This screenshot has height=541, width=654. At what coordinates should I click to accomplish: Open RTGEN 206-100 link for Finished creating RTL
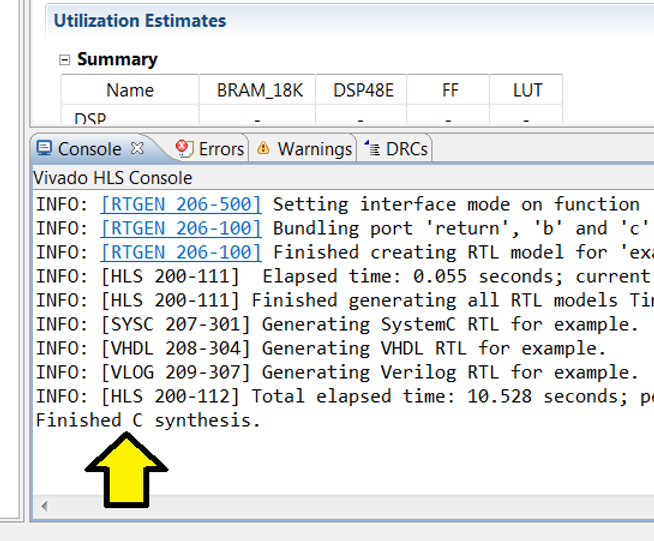pos(181,252)
